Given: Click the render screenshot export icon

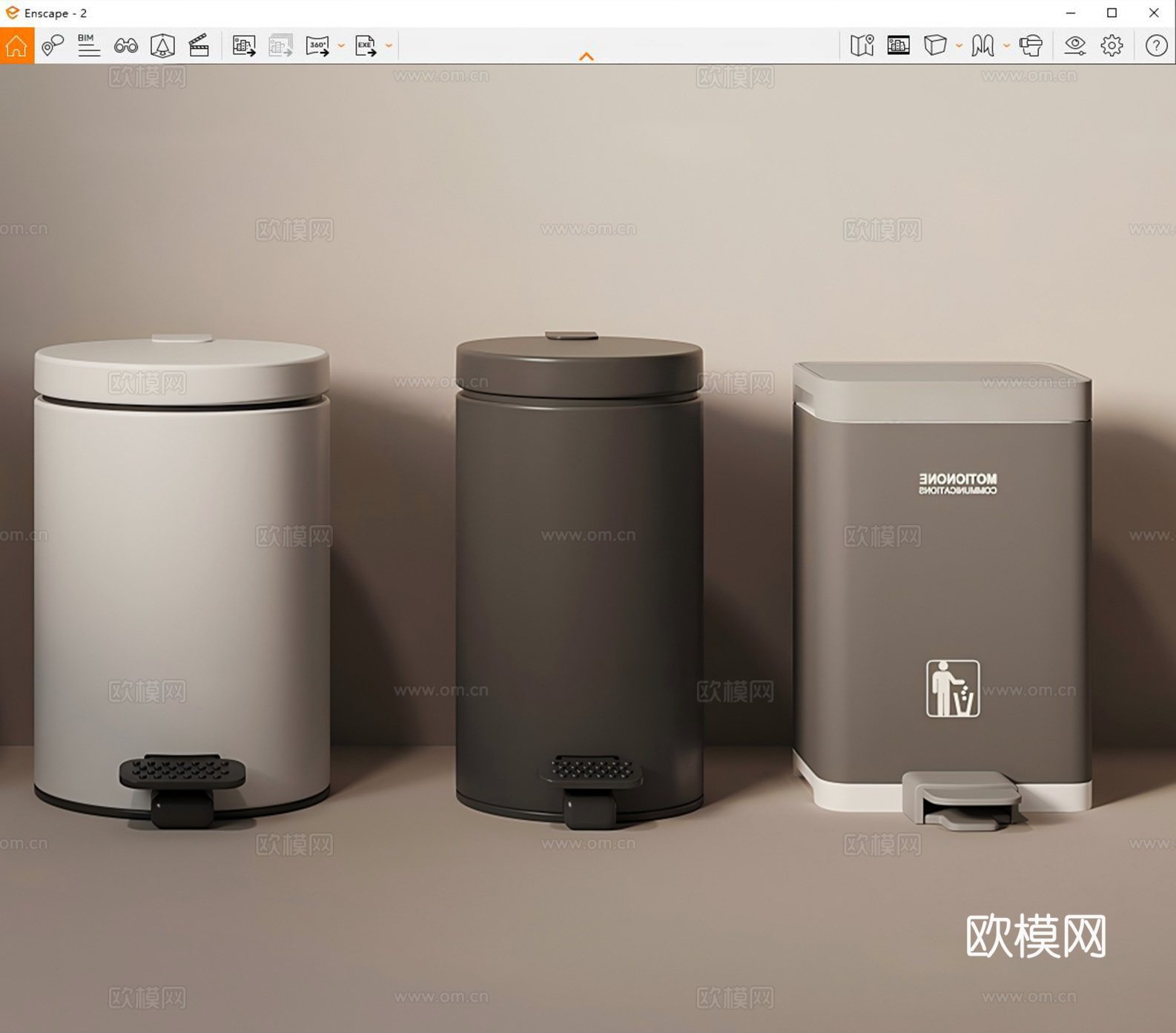Looking at the screenshot, I should pos(244,46).
